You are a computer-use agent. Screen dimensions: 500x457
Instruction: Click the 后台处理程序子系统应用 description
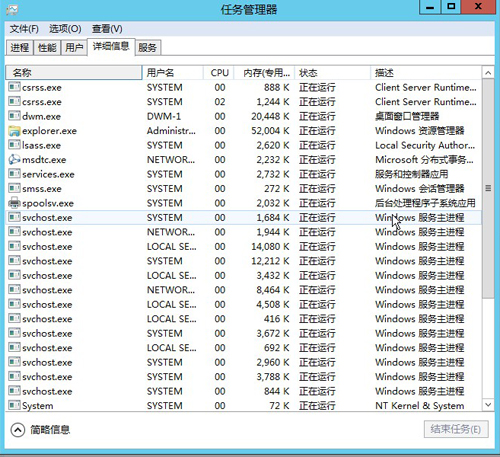click(425, 203)
